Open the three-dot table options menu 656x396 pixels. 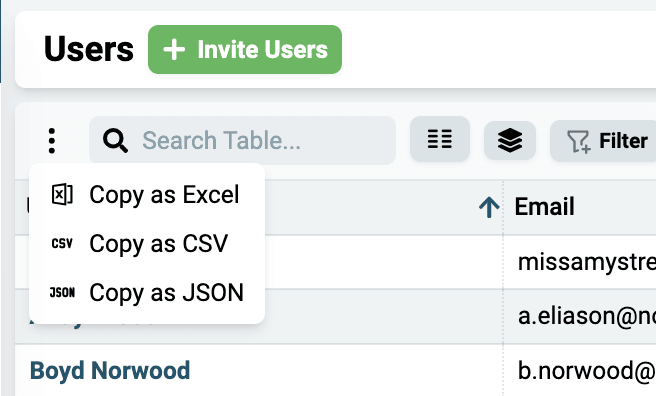[52, 141]
